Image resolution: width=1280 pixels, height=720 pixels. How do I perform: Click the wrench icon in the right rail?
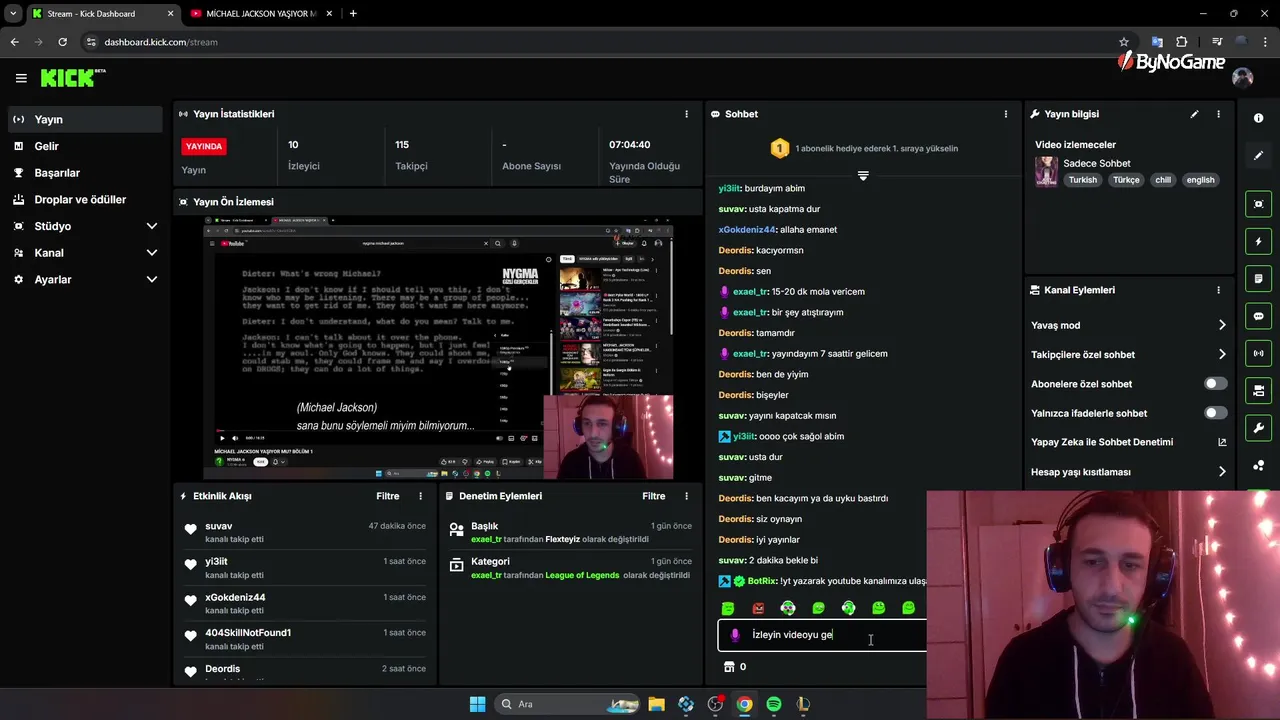point(1258,428)
